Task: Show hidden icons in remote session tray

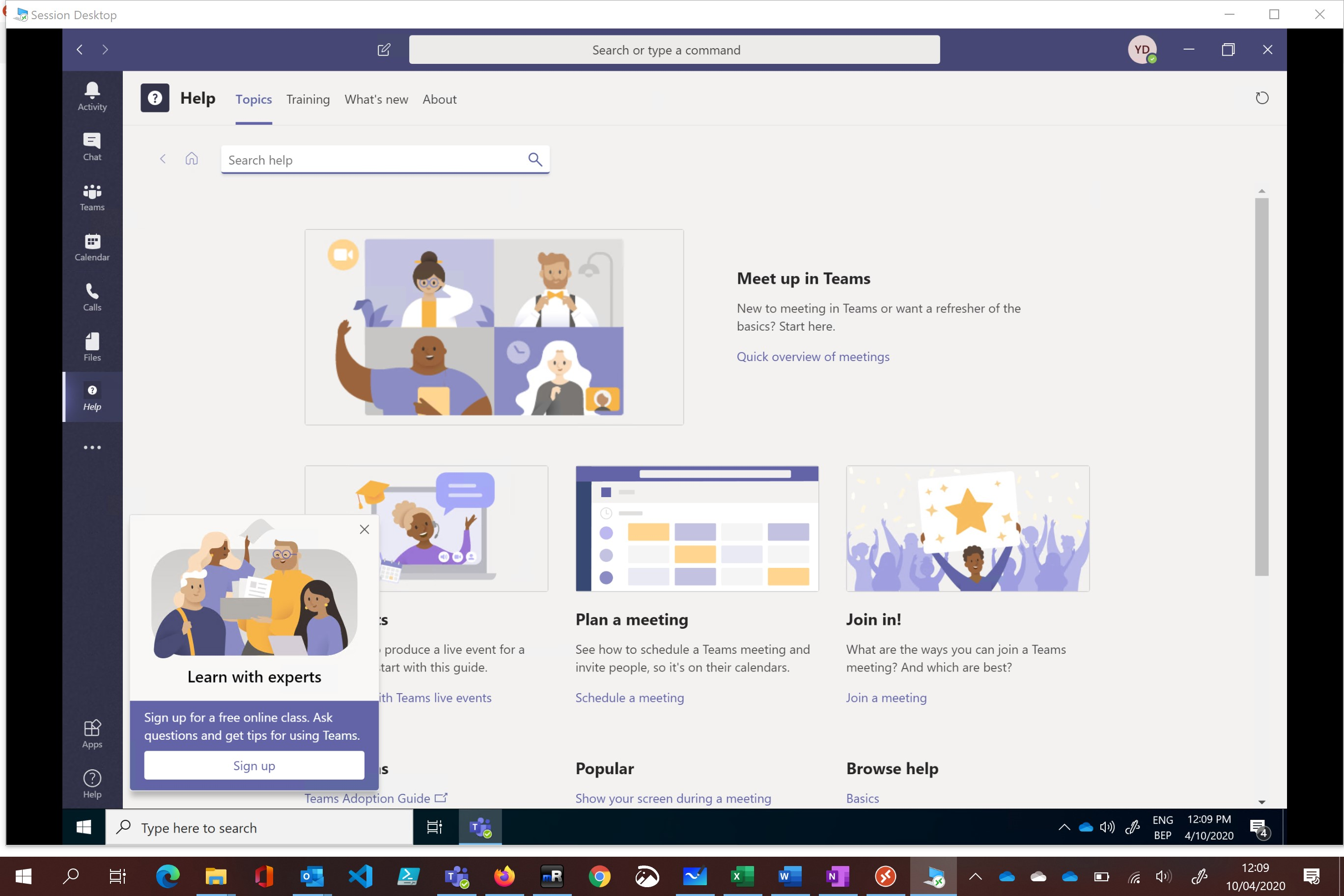Action: (1064, 827)
